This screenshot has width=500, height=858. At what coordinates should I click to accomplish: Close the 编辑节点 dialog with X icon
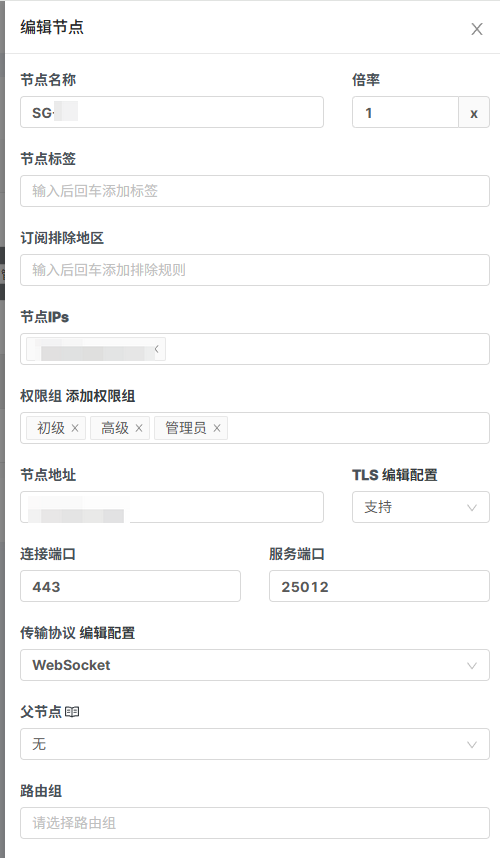(x=476, y=29)
